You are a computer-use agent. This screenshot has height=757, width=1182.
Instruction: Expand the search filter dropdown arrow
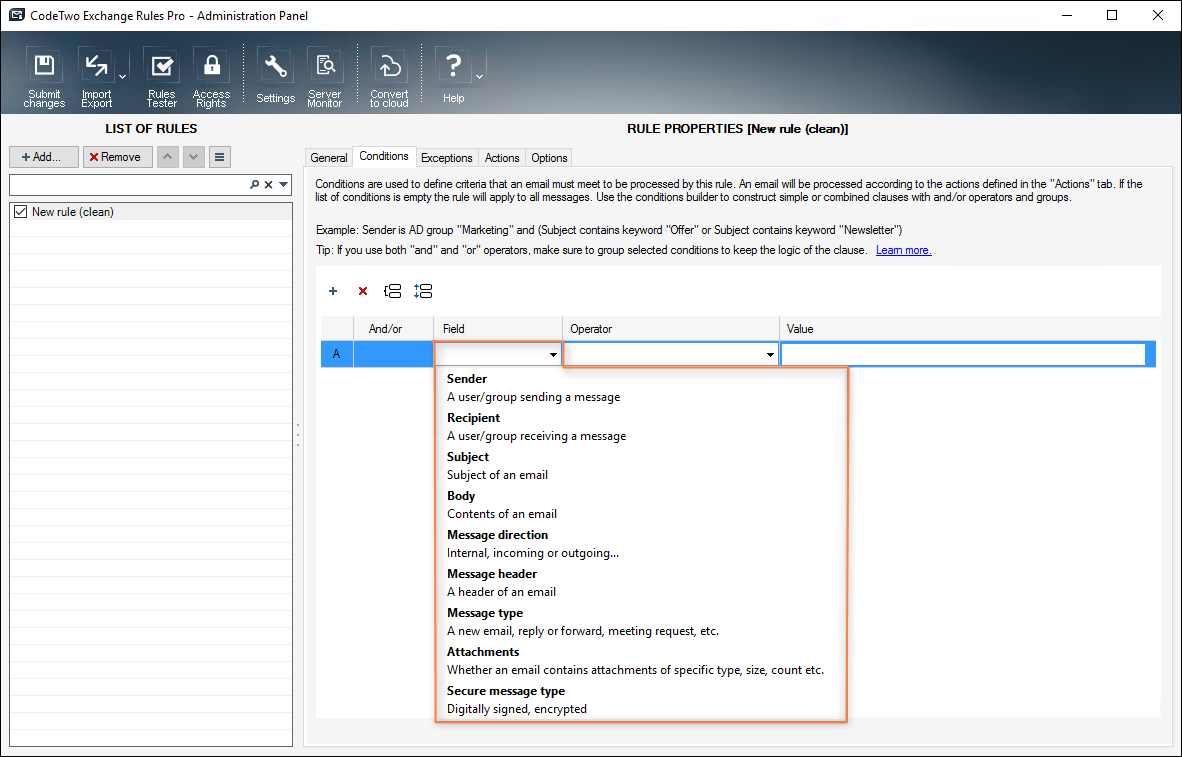pyautogui.click(x=283, y=185)
